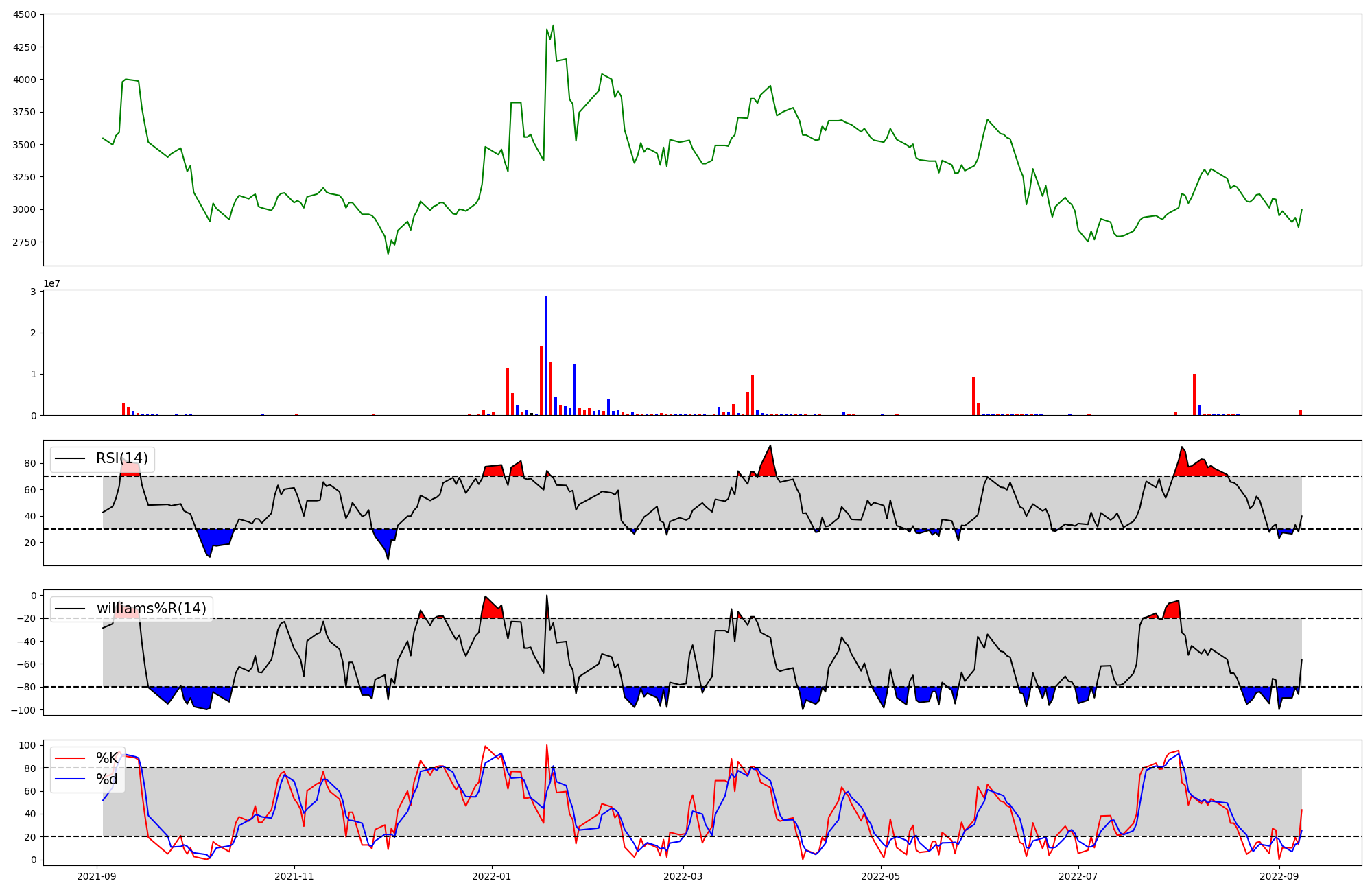The image size is (1372, 892).
Task: Click the 2021-09 x-axis date label
Action: (97, 876)
